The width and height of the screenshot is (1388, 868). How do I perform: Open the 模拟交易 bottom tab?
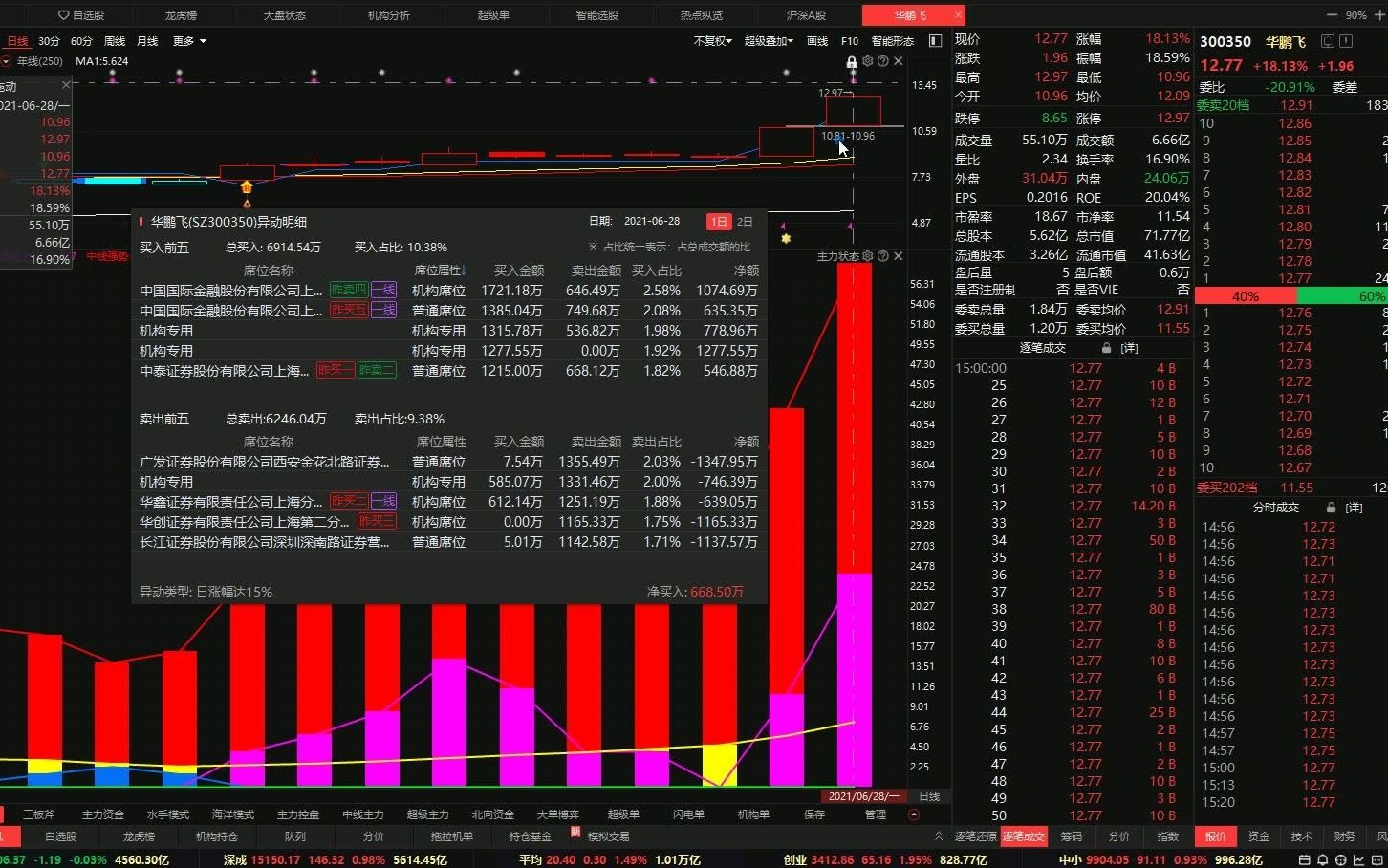pyautogui.click(x=609, y=836)
